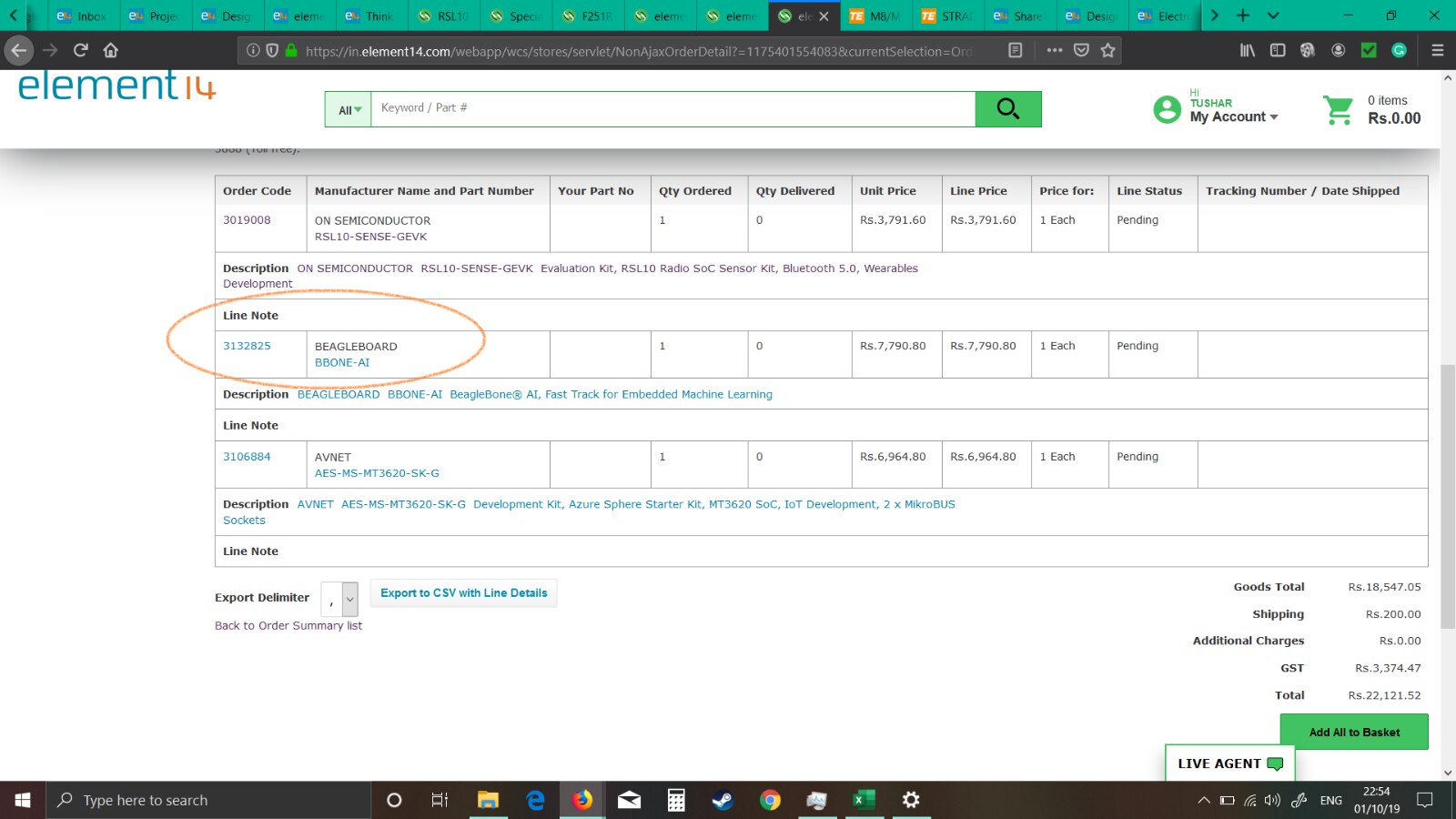Open the Firefox Library
The width and height of the screenshot is (1456, 819).
[1248, 50]
